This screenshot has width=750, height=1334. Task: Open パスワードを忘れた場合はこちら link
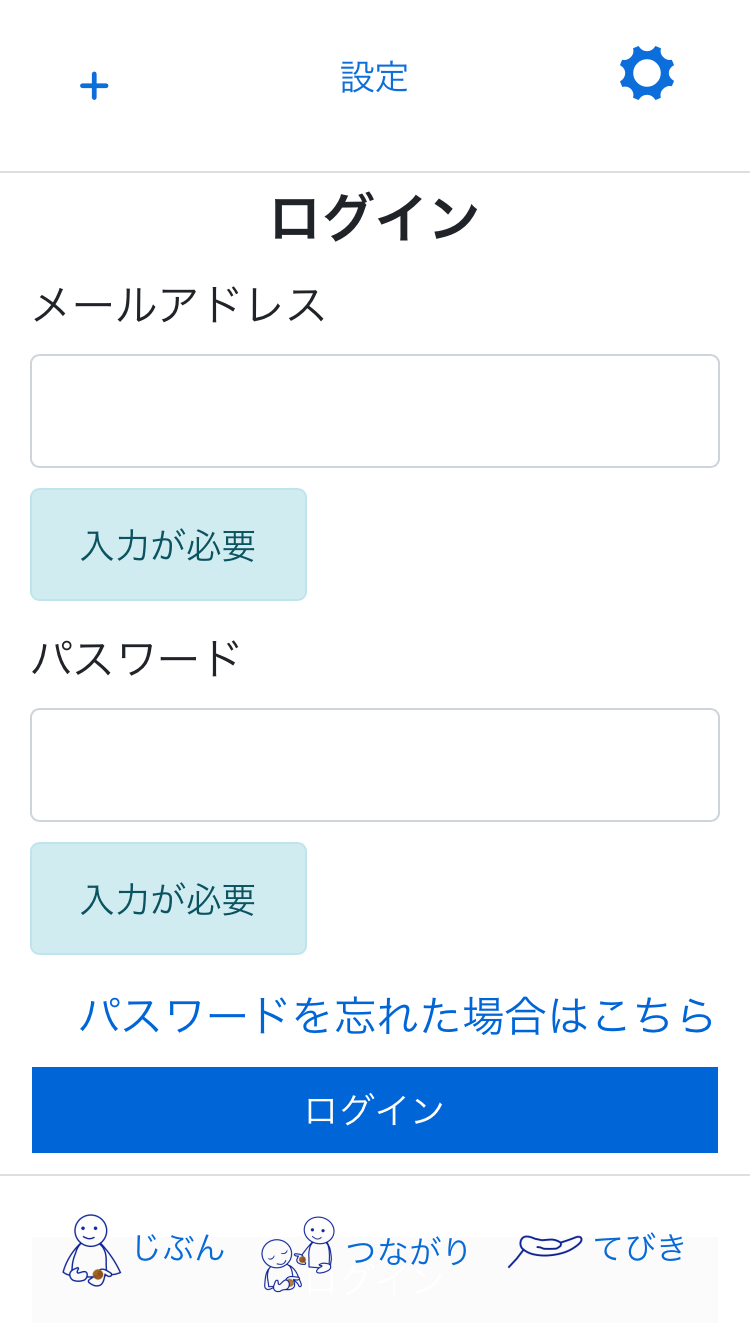(397, 1015)
